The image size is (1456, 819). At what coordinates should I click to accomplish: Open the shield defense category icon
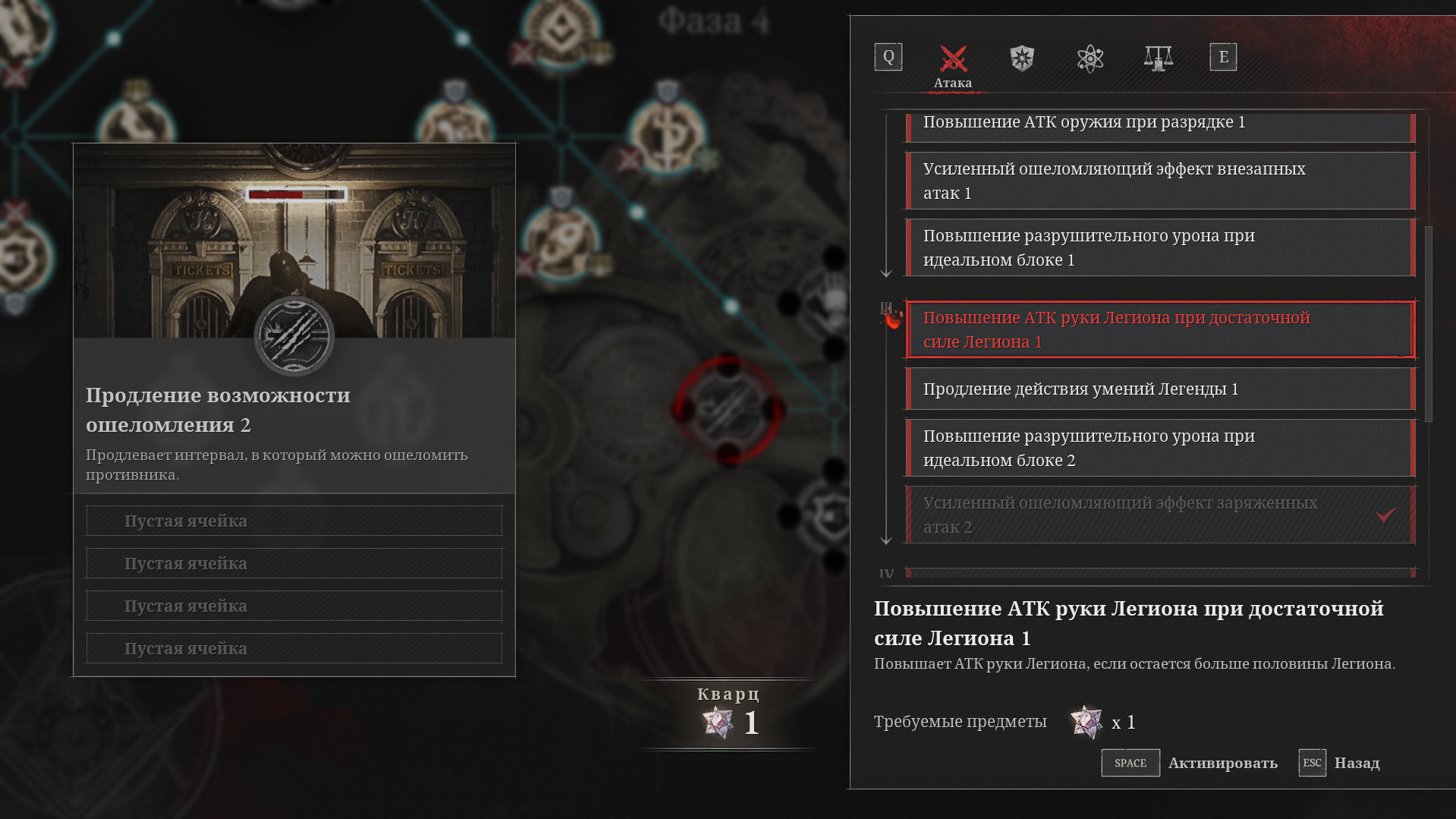pos(1022,58)
